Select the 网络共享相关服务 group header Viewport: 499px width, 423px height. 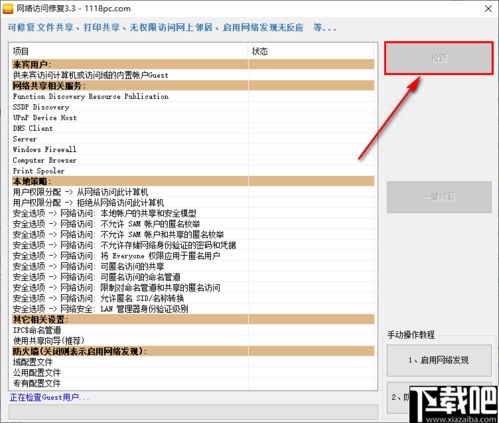[x=193, y=86]
